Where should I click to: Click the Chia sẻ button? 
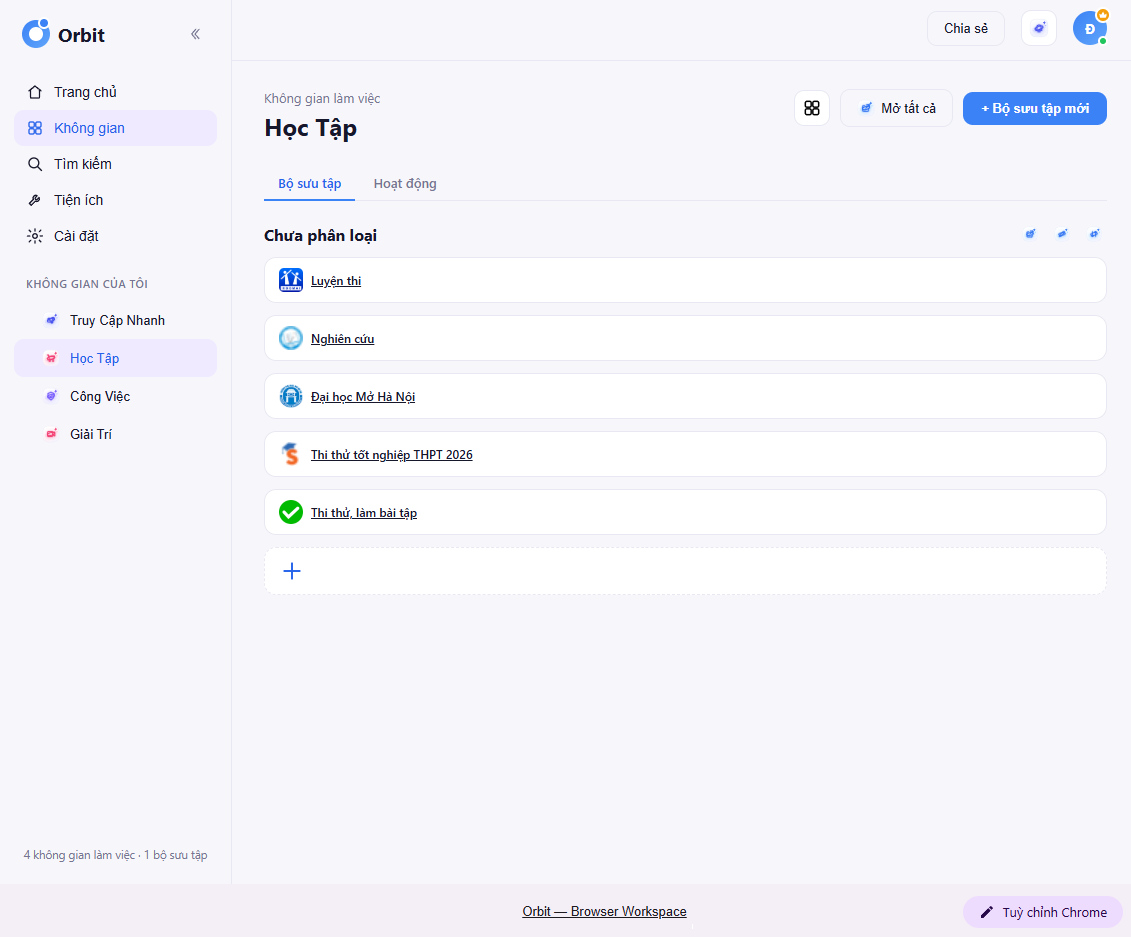[x=966, y=28]
